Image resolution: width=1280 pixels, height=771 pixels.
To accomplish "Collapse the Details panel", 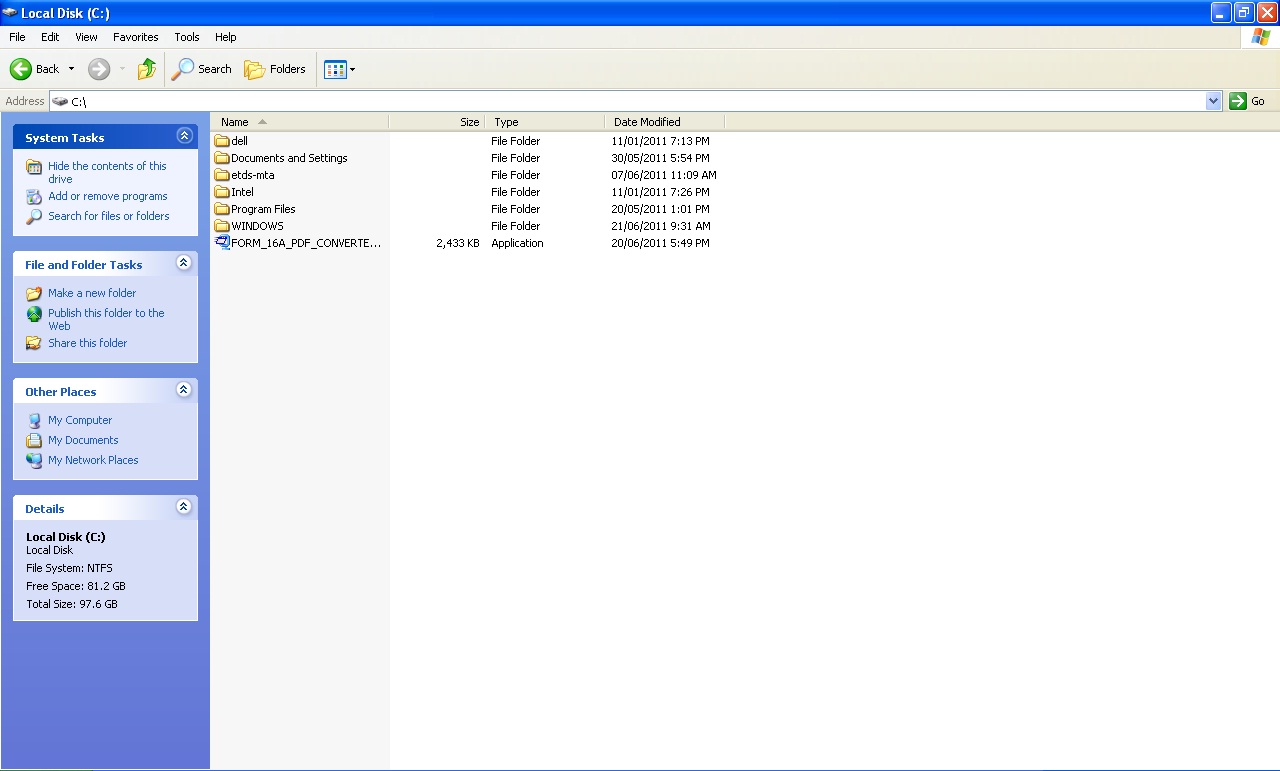I will pyautogui.click(x=184, y=507).
